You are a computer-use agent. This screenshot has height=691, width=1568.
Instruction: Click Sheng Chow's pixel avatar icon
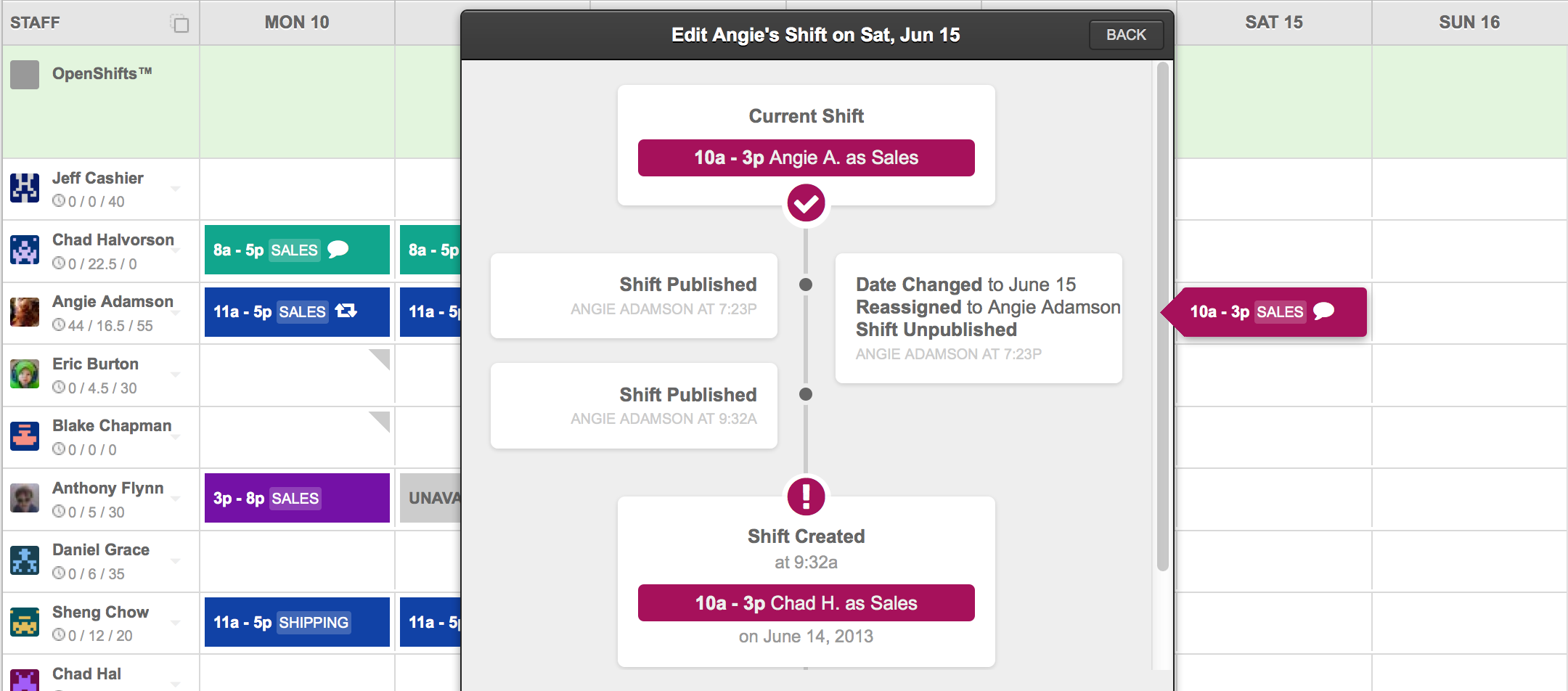pos(25,622)
